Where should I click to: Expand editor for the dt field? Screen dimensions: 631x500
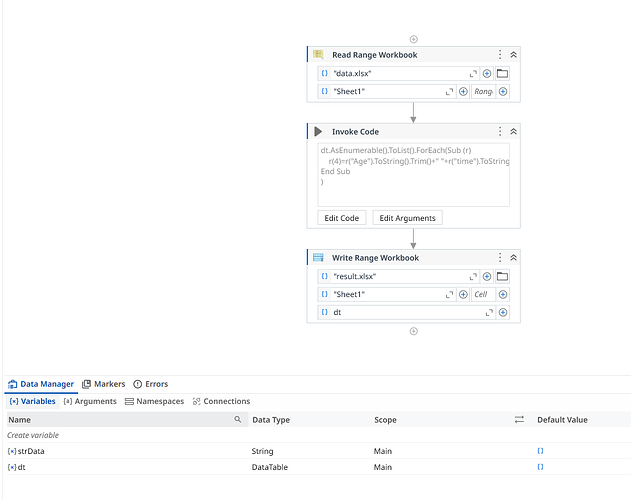[489, 313]
